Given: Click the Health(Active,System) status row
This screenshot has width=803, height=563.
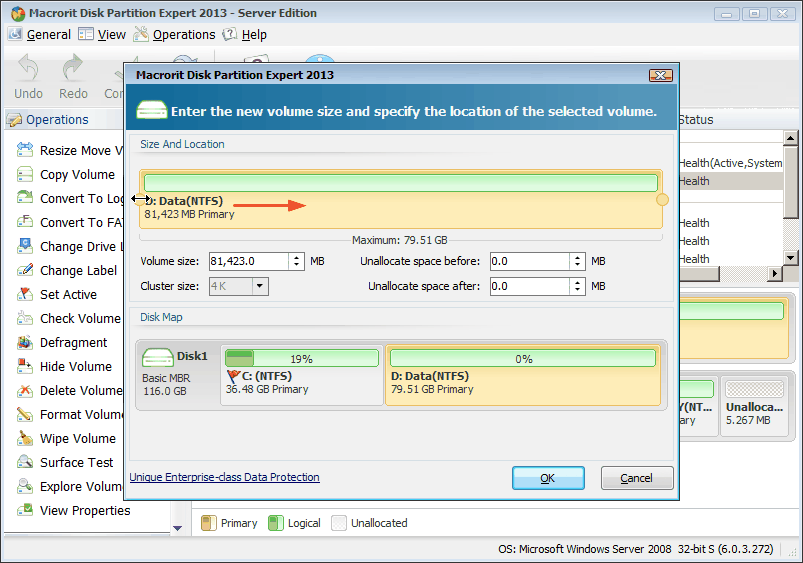Looking at the screenshot, I should (x=731, y=163).
